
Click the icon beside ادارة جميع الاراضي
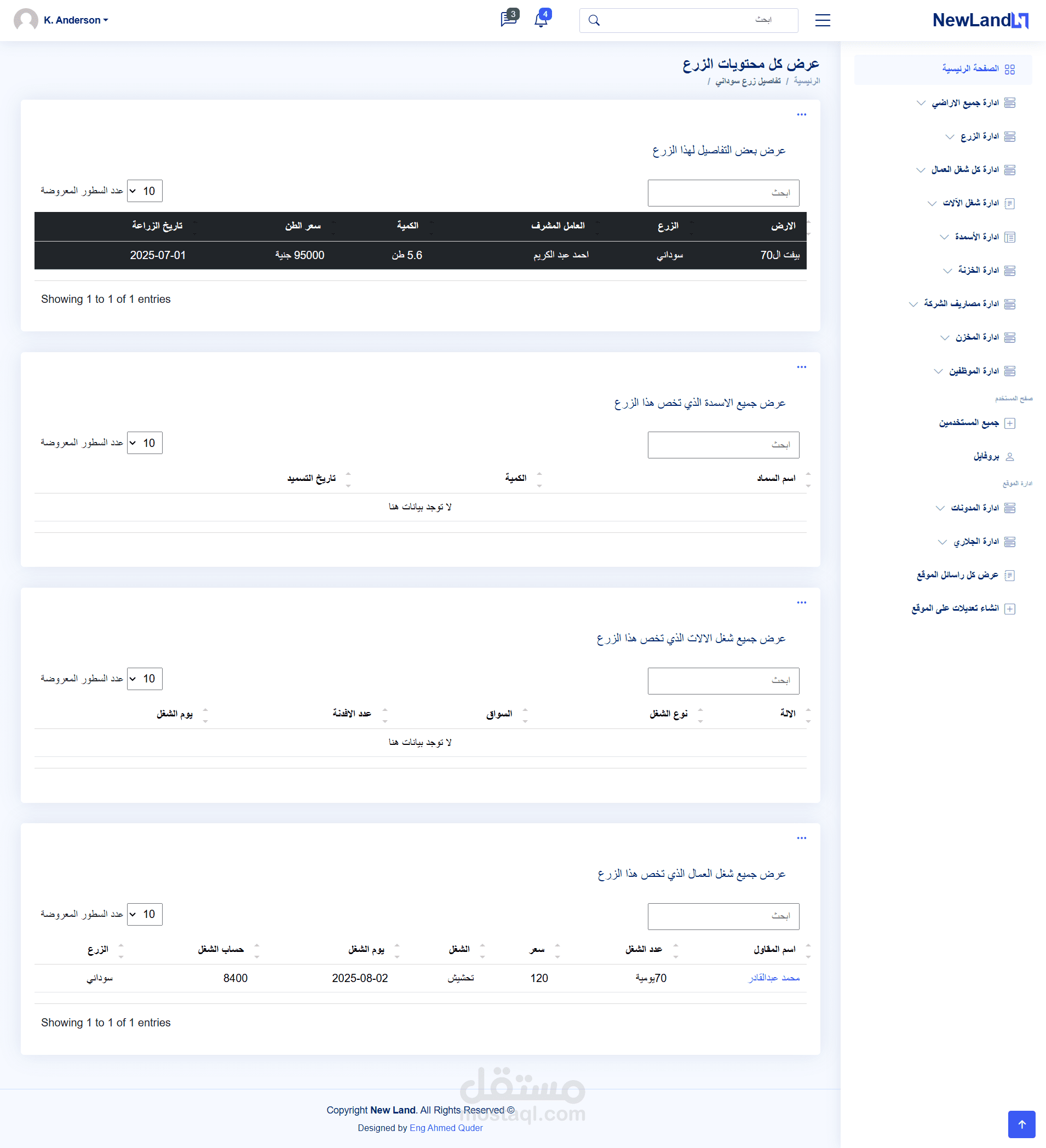point(1010,102)
